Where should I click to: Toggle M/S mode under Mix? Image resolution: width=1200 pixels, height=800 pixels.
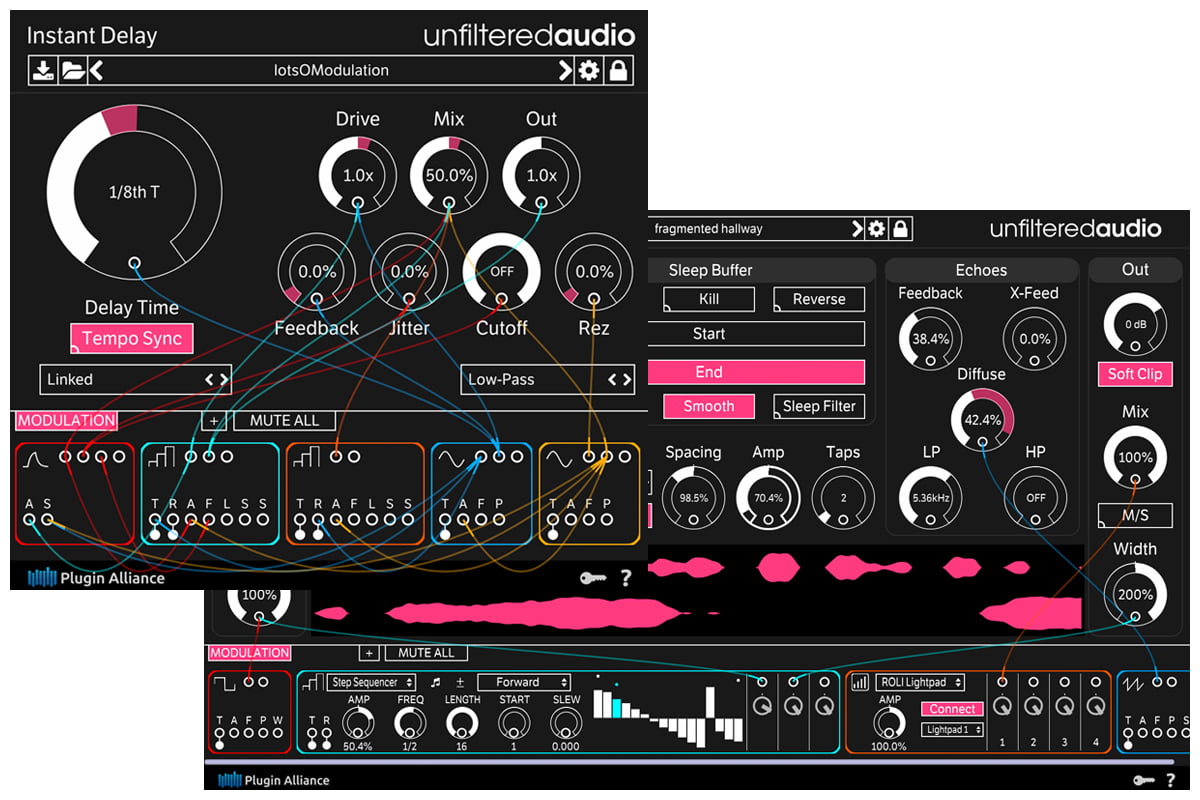pos(1135,515)
